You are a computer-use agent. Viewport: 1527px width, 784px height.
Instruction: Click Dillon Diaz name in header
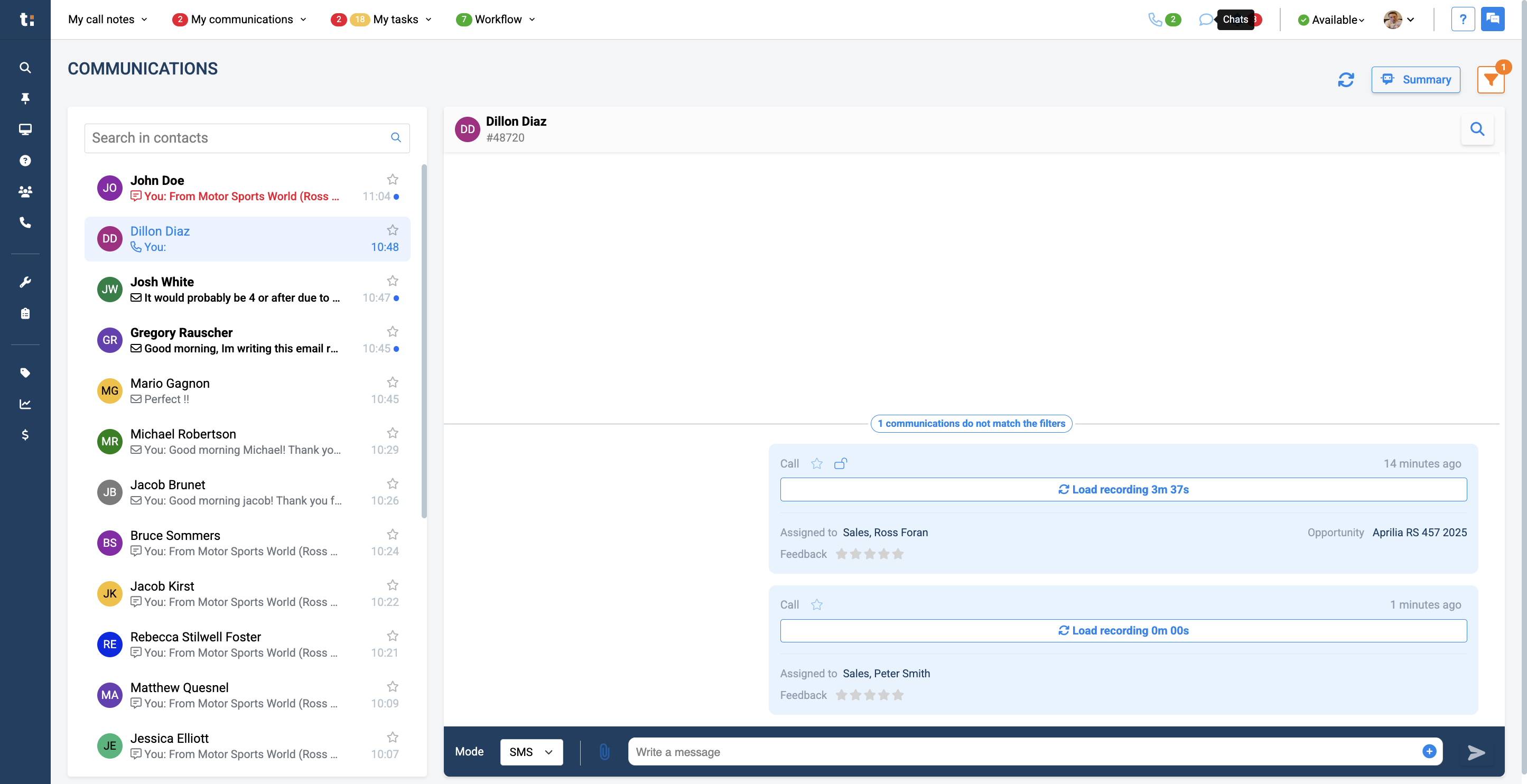tap(516, 121)
